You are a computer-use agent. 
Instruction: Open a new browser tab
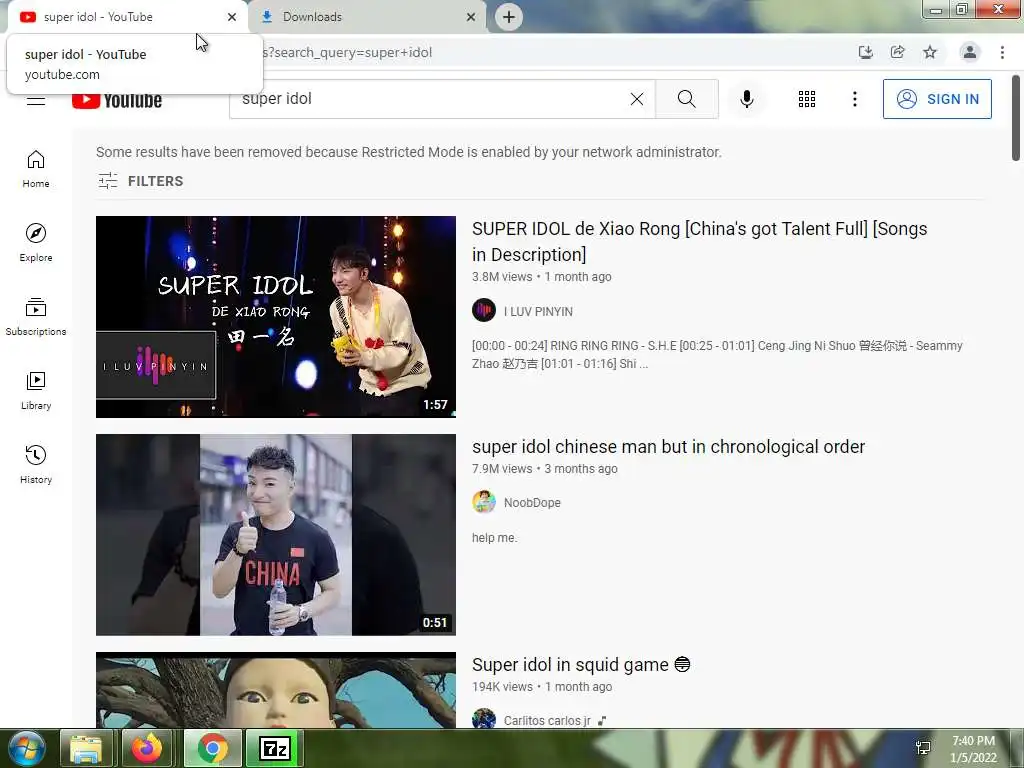click(x=509, y=17)
